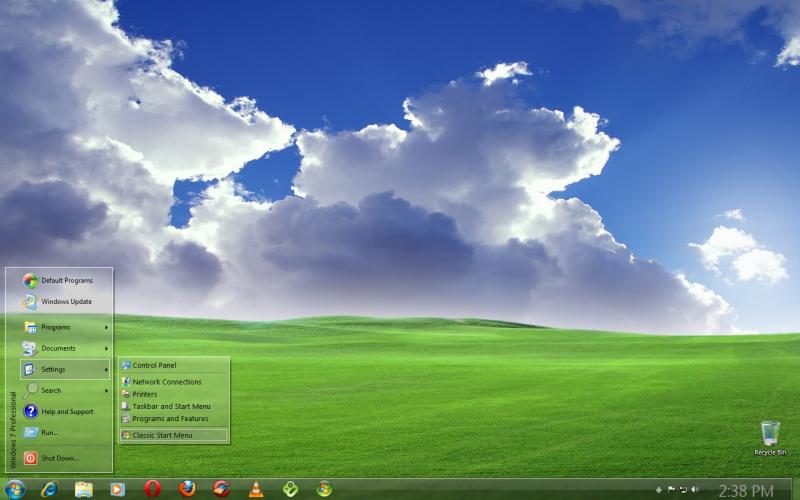Click the Show Desktop strip after clock
The height and width of the screenshot is (500, 800).
(x=795, y=489)
